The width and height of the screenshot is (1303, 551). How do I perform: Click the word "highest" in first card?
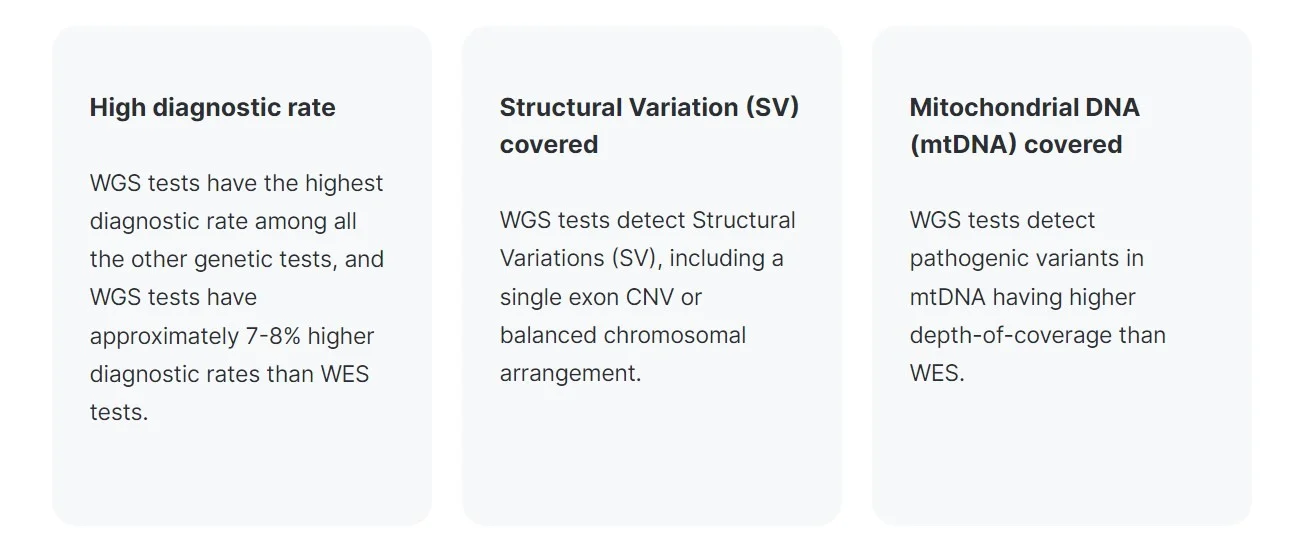(344, 184)
